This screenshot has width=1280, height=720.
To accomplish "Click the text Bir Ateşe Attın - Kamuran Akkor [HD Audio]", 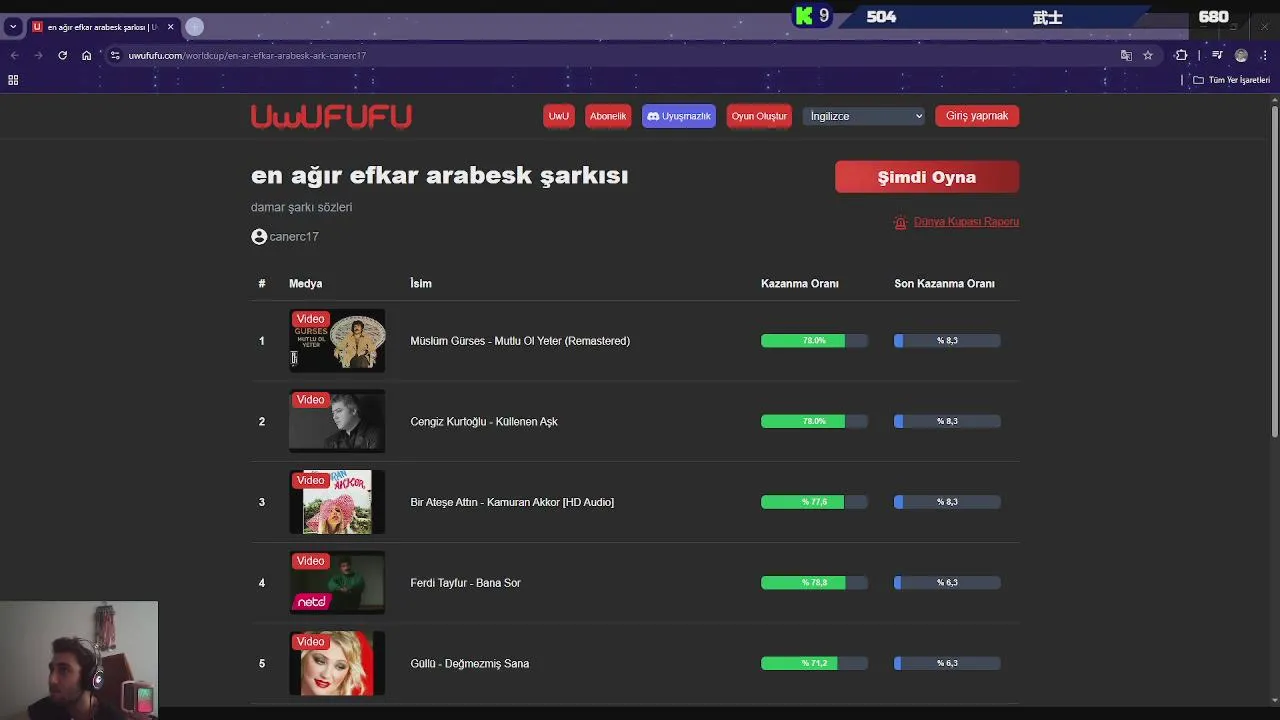I will 512,502.
